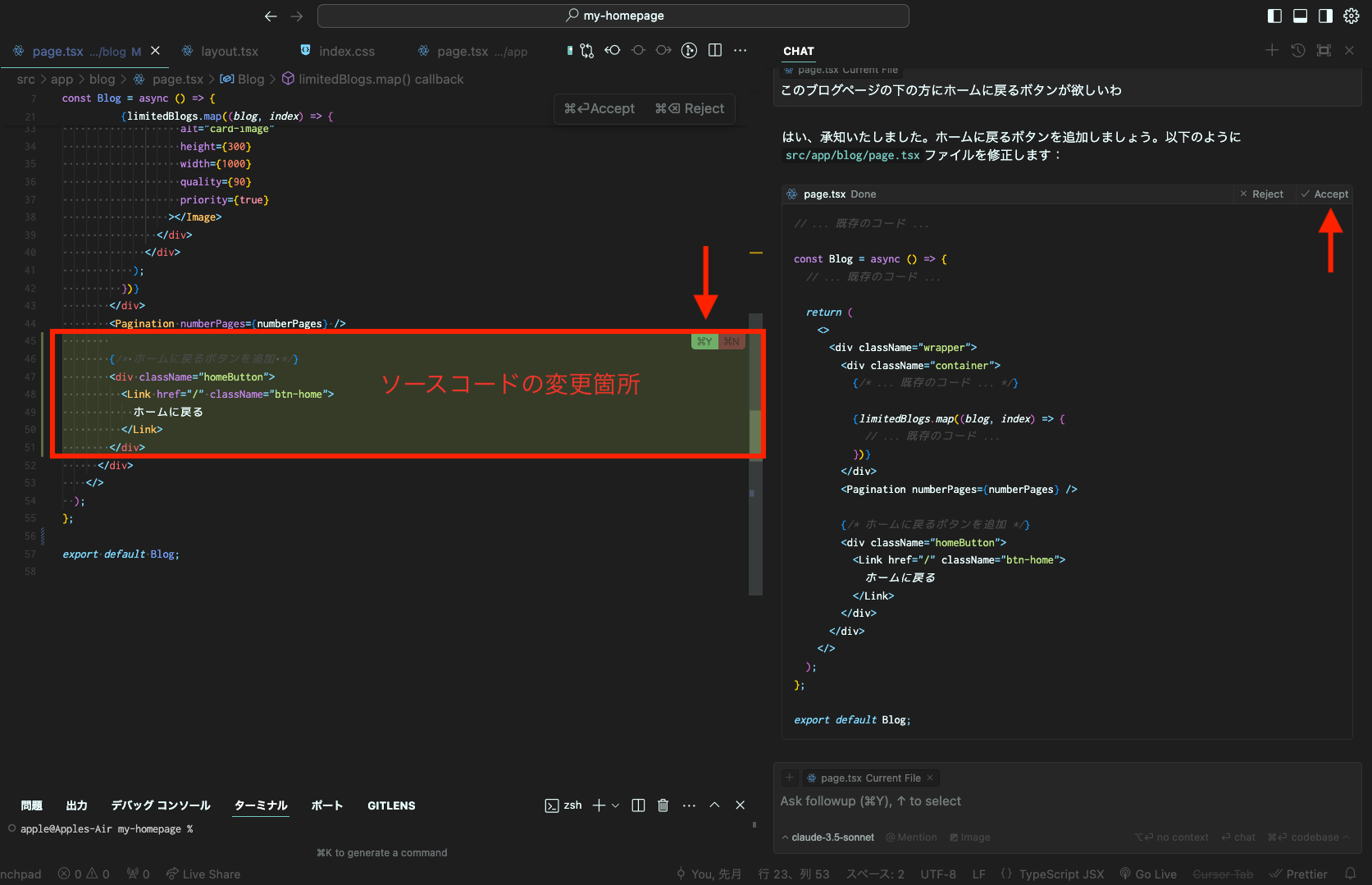Accept all changes in the editor overlay
Screen dimensions: 1372x885
pyautogui.click(x=599, y=109)
